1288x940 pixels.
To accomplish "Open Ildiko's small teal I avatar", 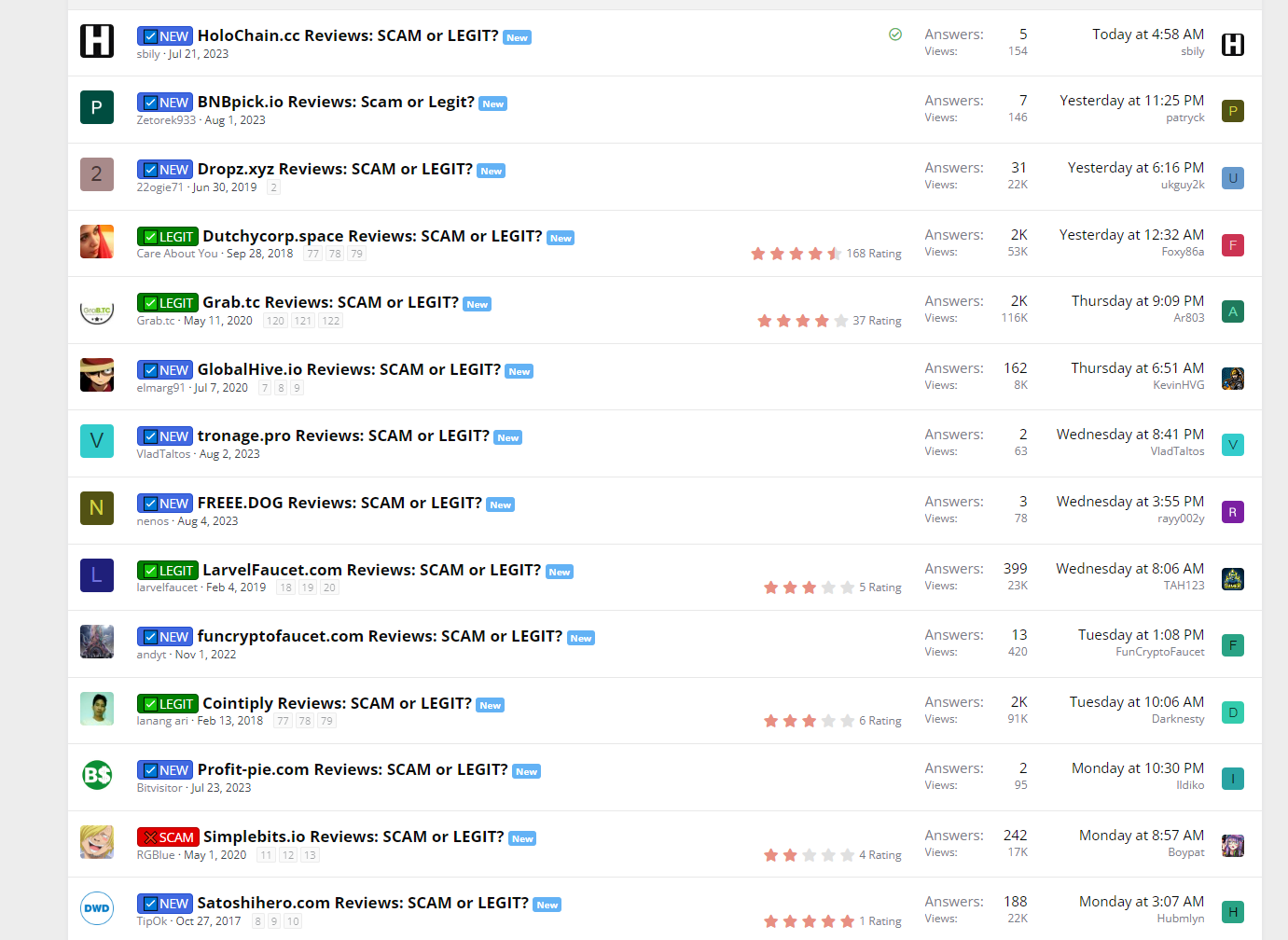I will click(x=1233, y=779).
